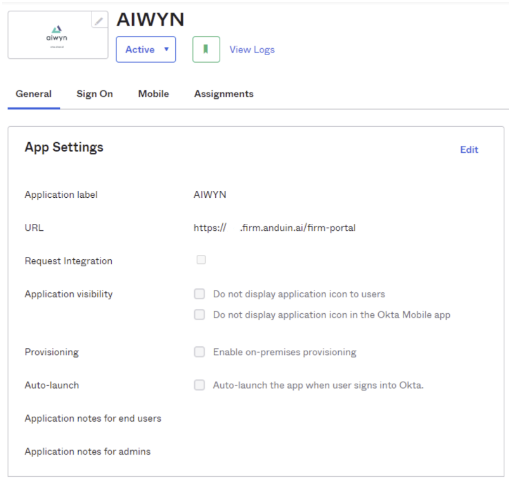Open the Active status dropdown
This screenshot has height=484, width=511.
coord(146,49)
